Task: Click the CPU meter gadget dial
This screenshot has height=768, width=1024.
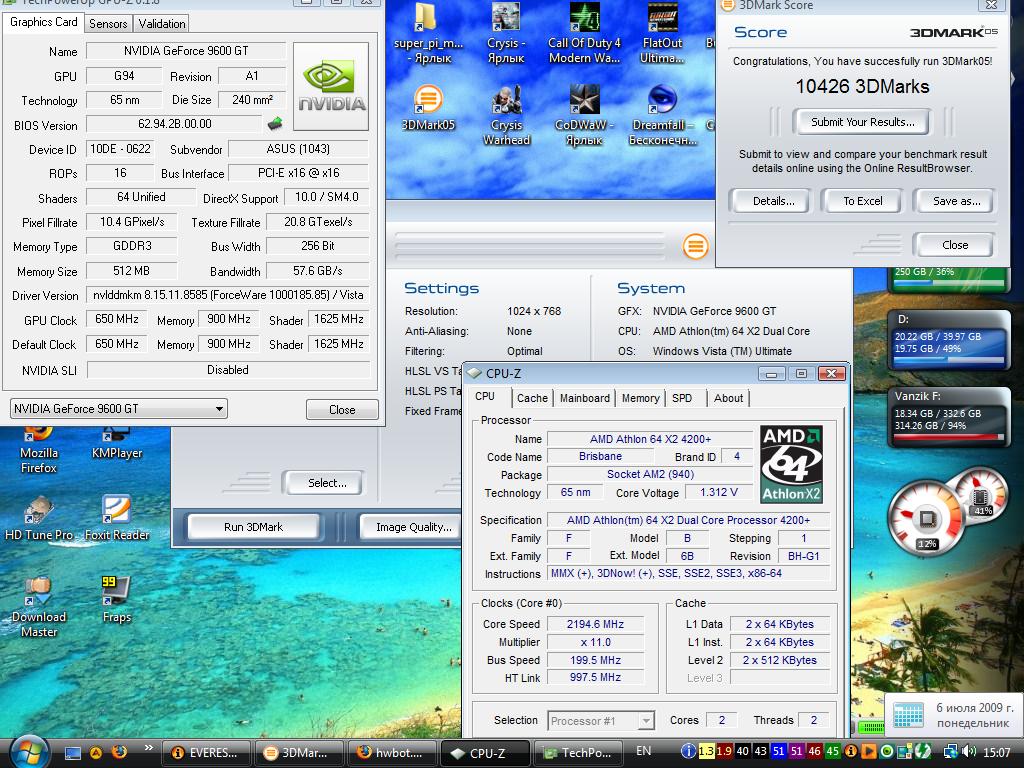Action: tap(927, 519)
